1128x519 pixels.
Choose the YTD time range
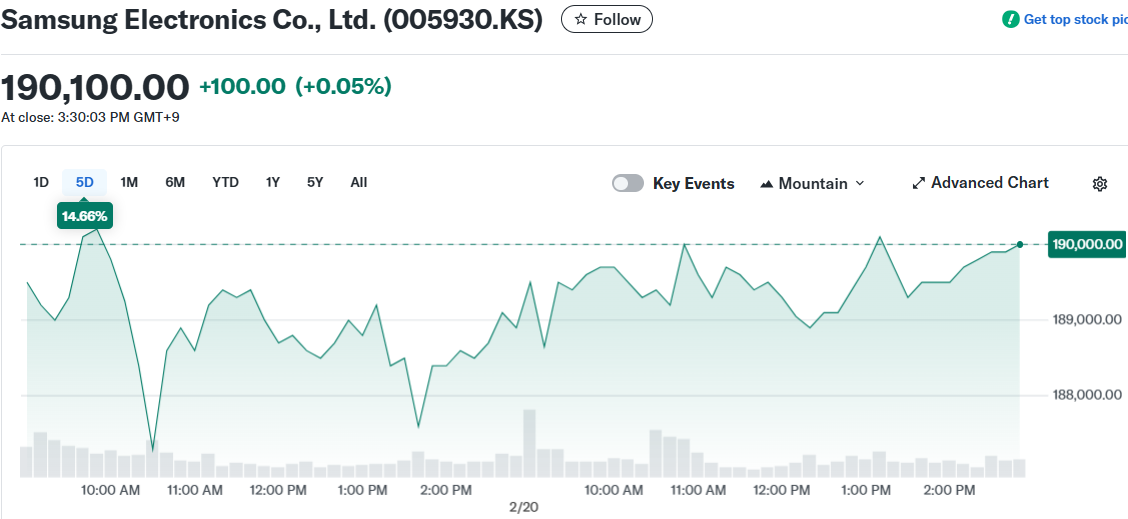click(x=225, y=182)
